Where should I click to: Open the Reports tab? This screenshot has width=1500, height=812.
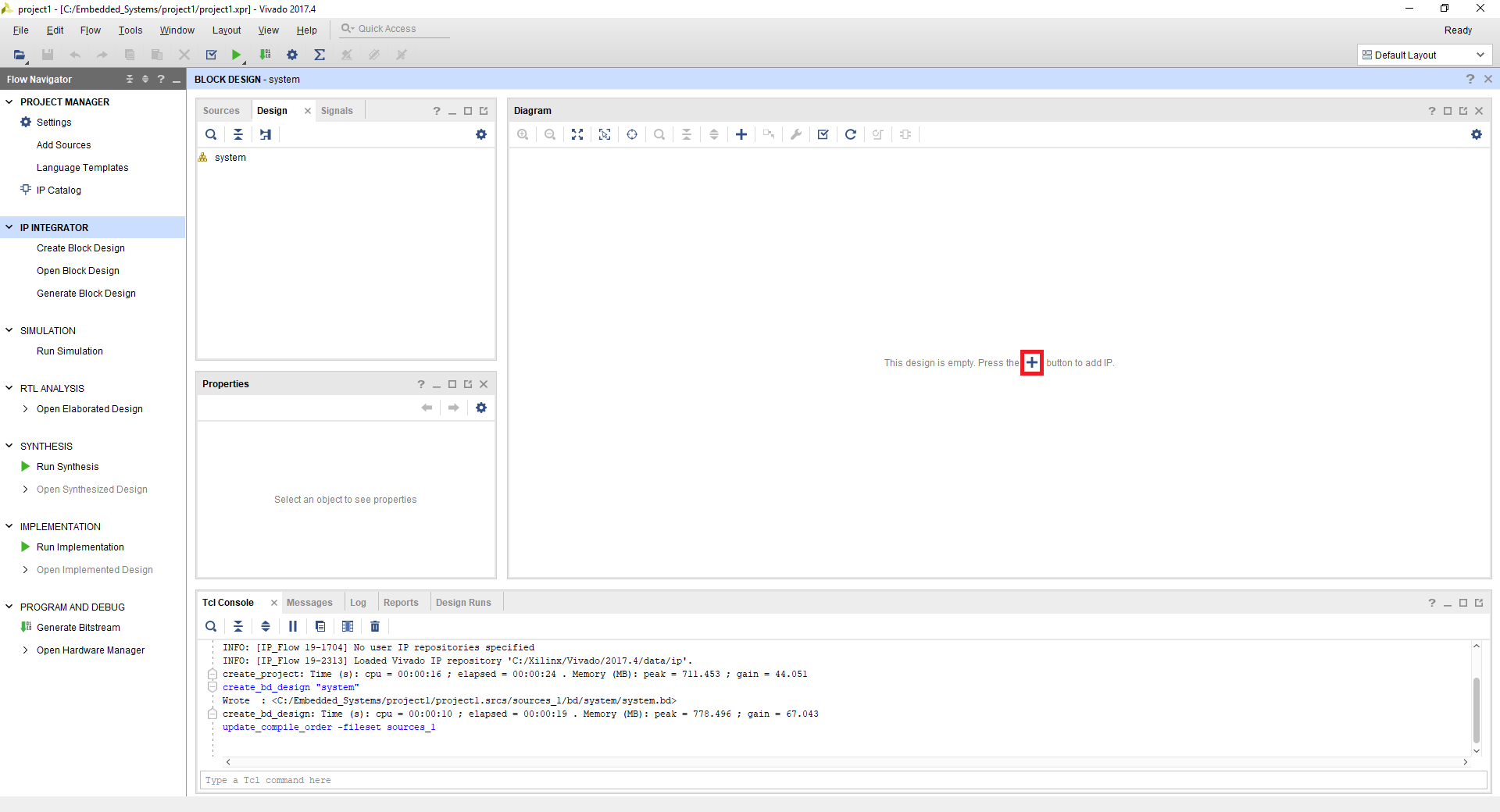401,603
